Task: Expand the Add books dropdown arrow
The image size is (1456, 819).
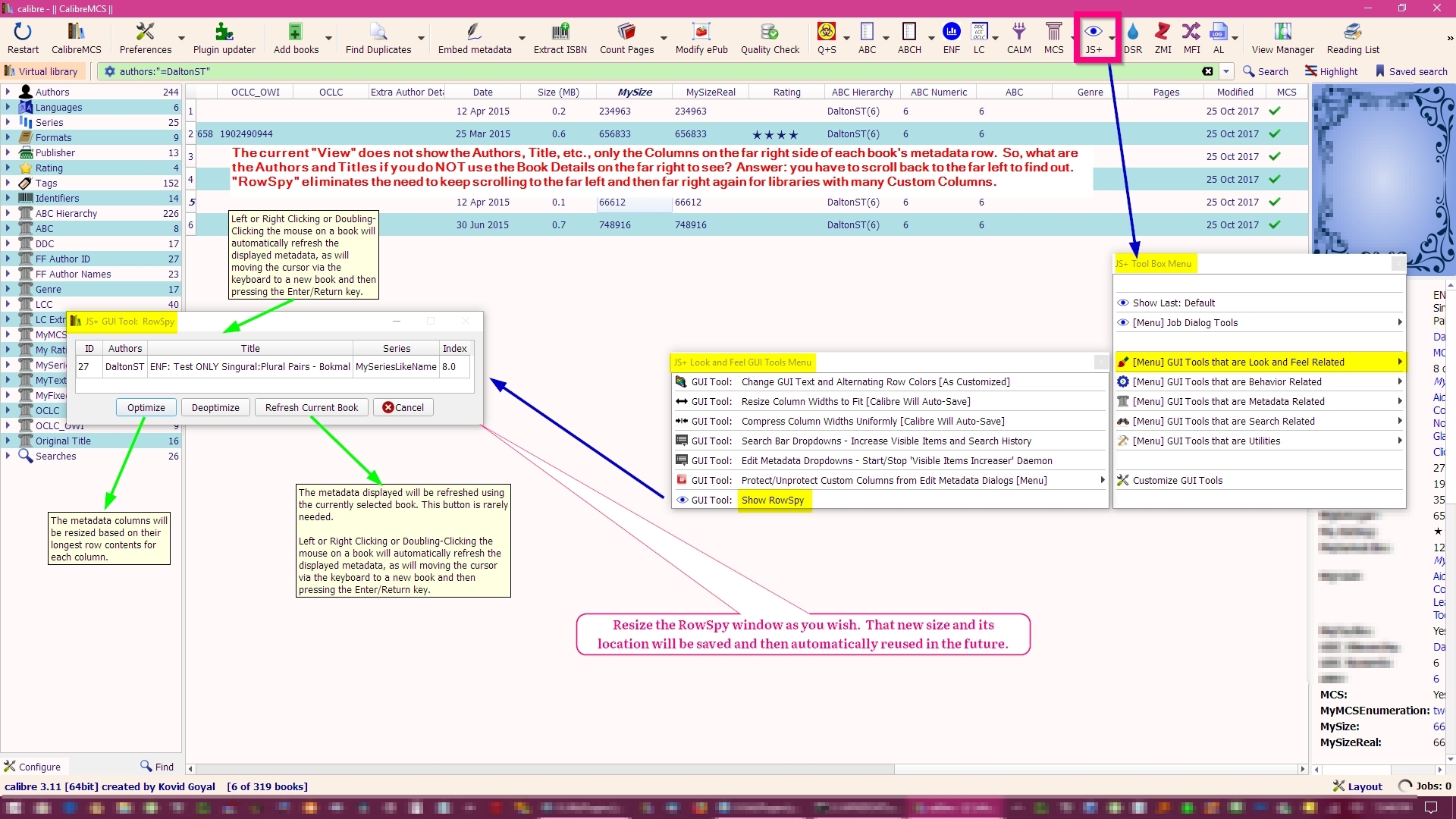Action: 328,38
